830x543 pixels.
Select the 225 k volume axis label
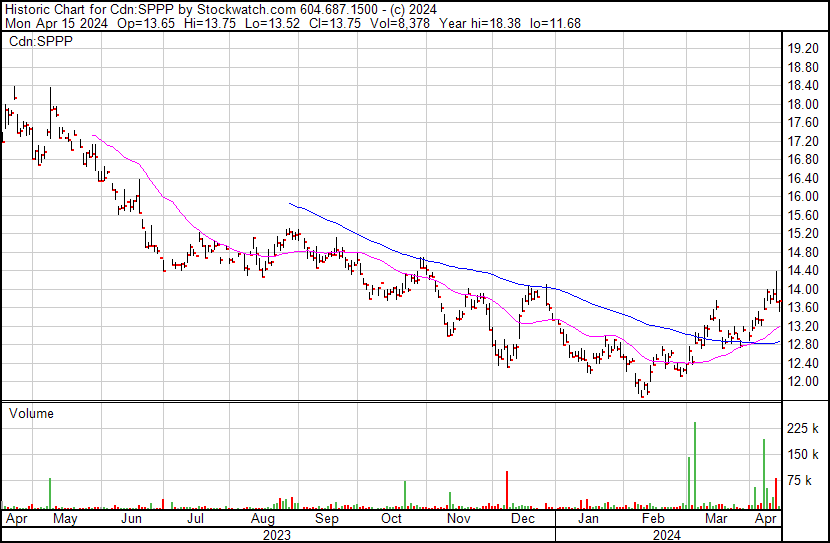tap(804, 429)
